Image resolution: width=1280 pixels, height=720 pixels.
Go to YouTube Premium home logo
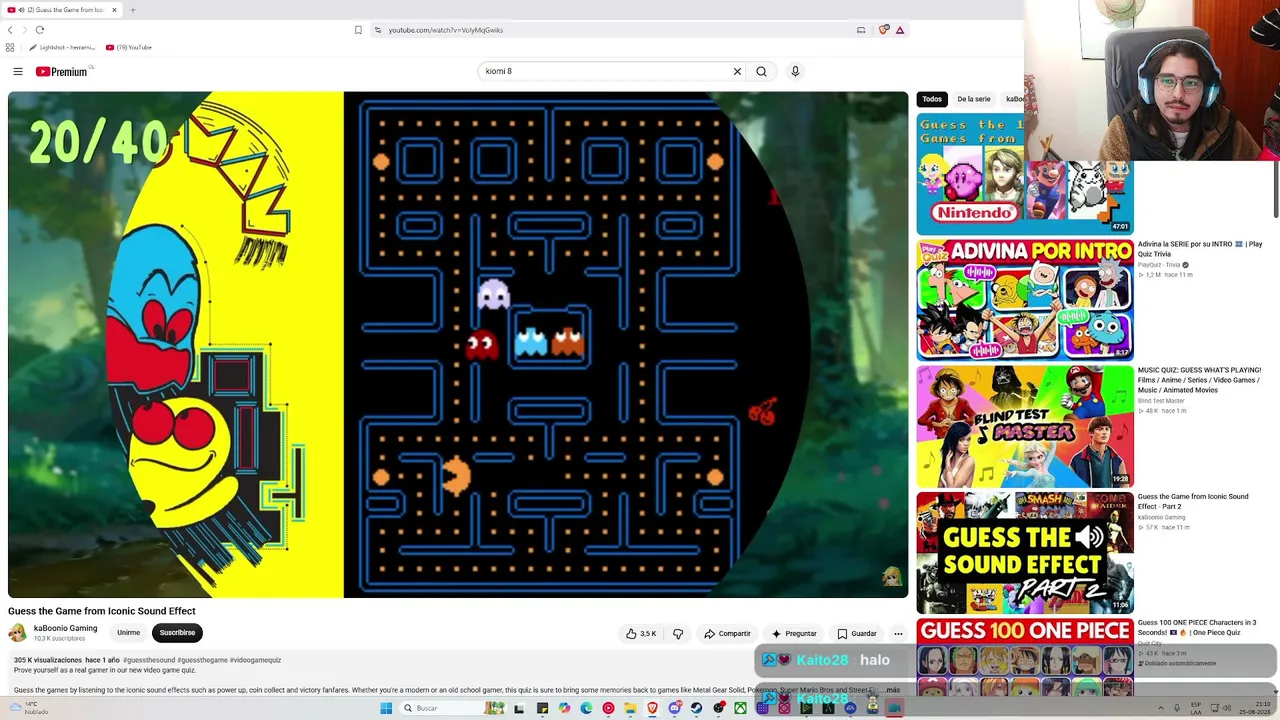(x=62, y=72)
